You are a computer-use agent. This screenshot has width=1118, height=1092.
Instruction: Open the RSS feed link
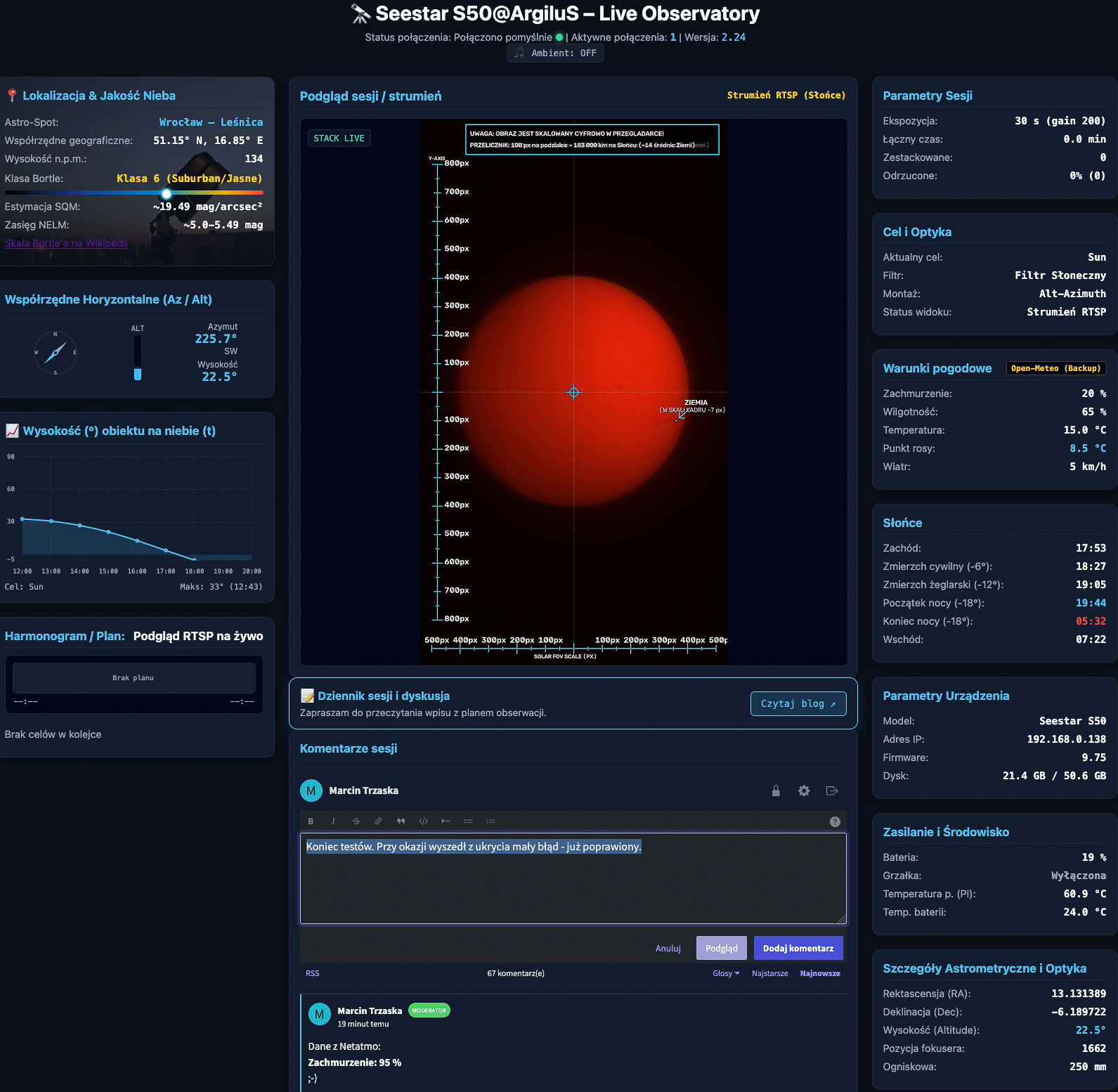click(312, 973)
